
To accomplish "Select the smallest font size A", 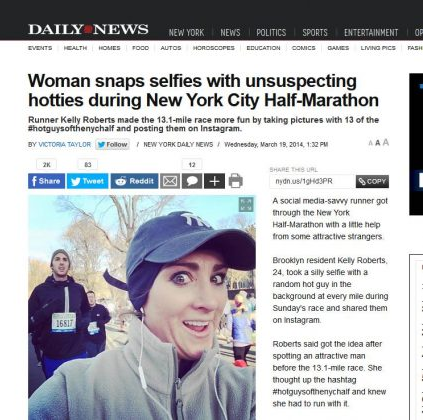I will point(370,143).
